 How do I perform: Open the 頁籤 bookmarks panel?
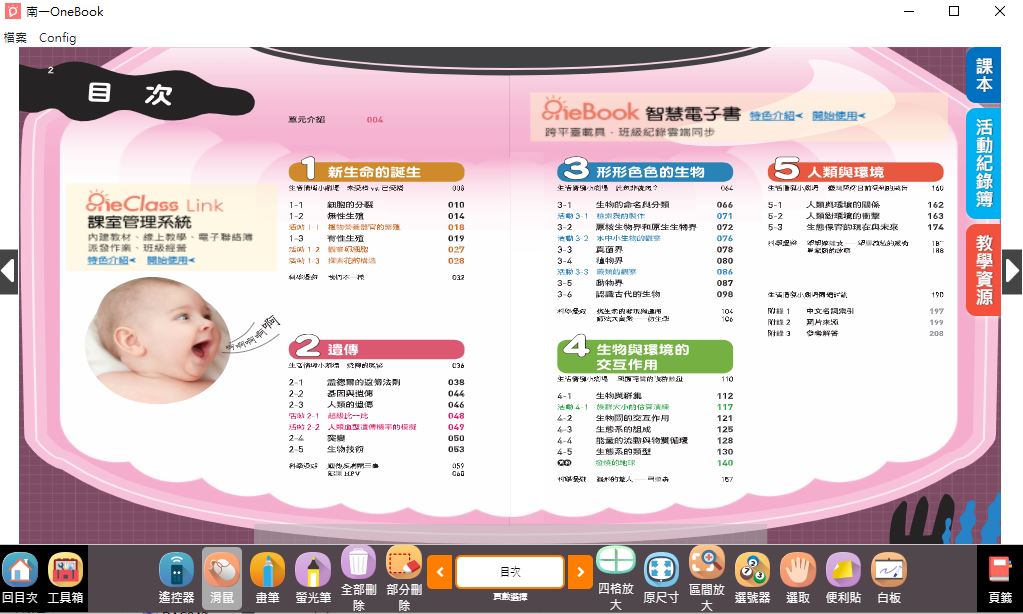pyautogui.click(x=1000, y=578)
